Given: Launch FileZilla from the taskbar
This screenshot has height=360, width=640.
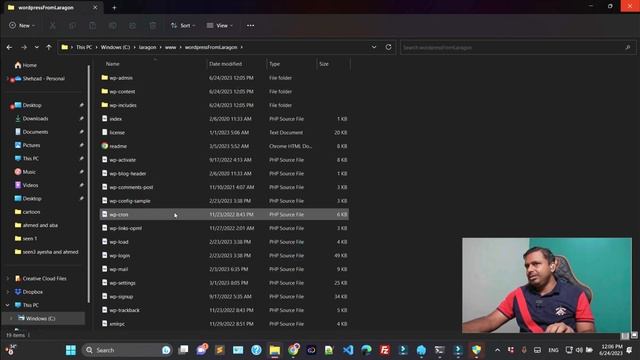Looking at the screenshot, I should [384, 350].
